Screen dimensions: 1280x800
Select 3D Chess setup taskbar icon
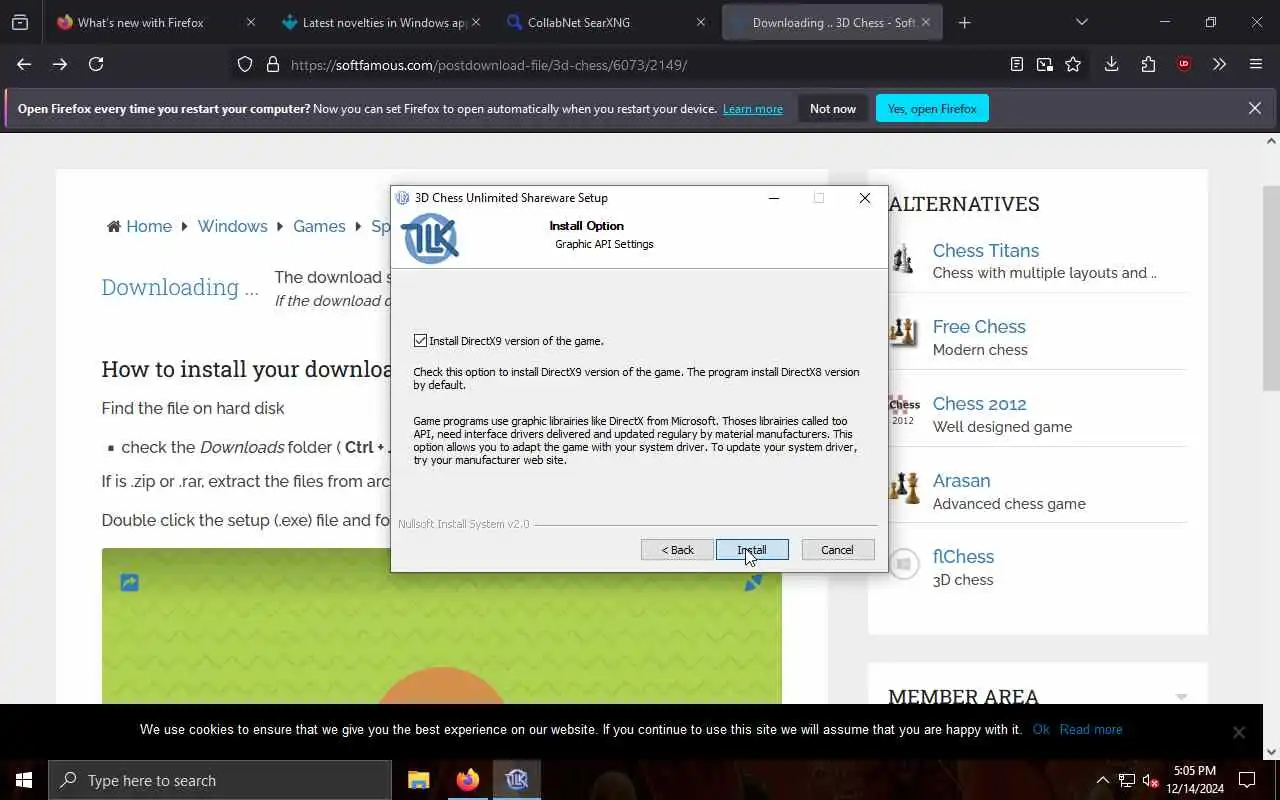517,780
